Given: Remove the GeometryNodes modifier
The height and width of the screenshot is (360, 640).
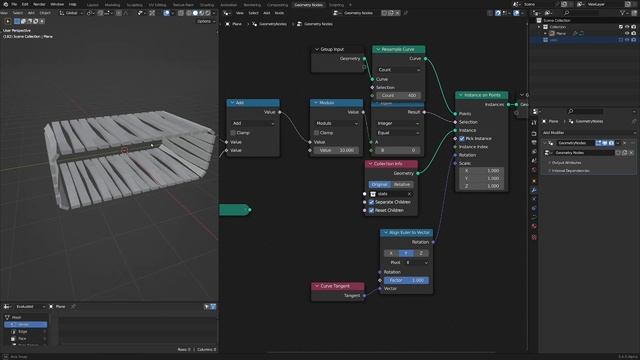Looking at the screenshot, I should tap(625, 143).
